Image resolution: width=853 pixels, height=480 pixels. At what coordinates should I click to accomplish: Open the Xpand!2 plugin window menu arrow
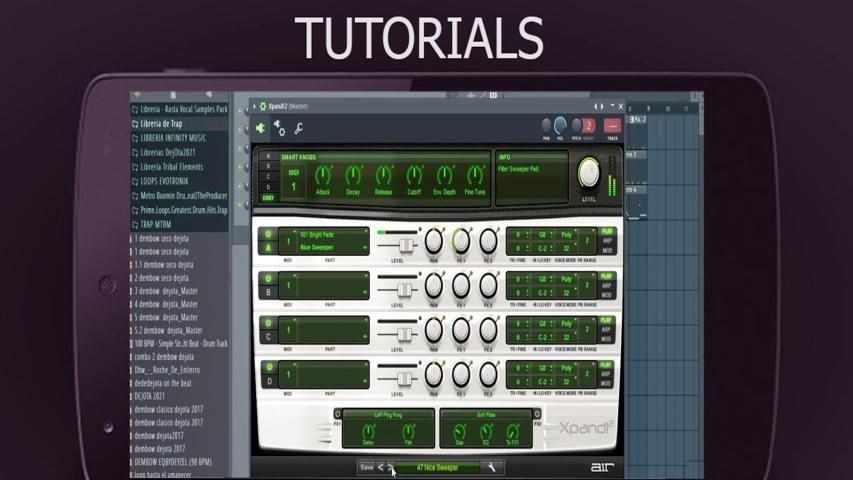(254, 106)
